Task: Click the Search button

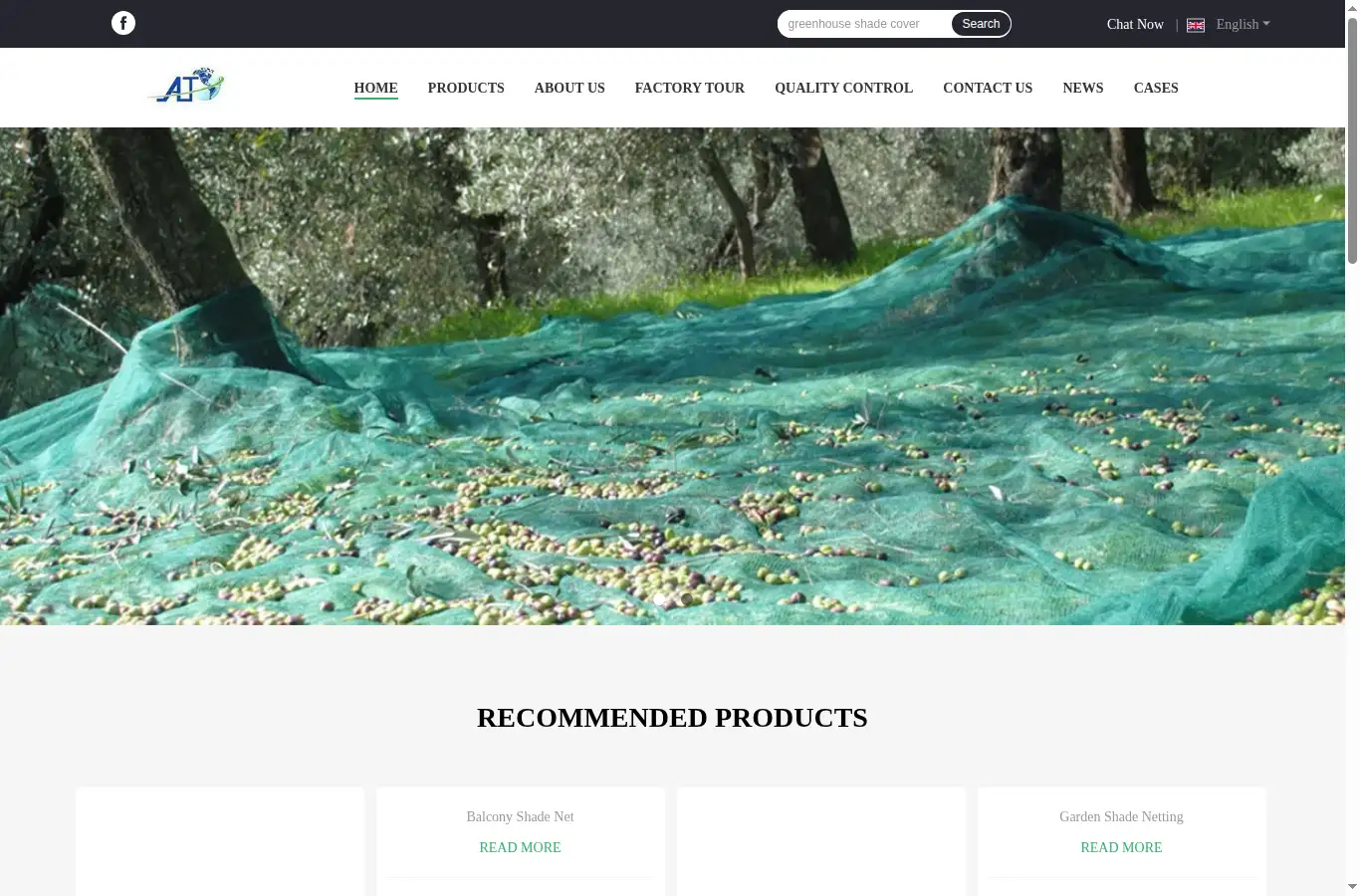Action: click(x=981, y=24)
